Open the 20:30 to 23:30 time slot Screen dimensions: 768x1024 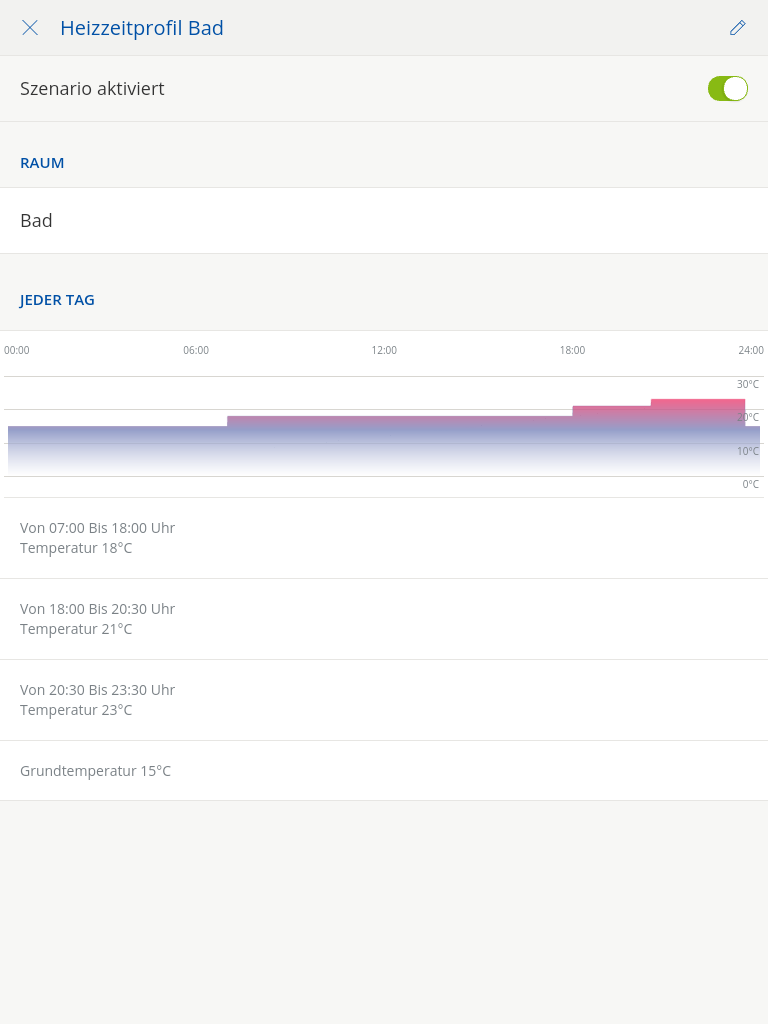click(x=384, y=699)
